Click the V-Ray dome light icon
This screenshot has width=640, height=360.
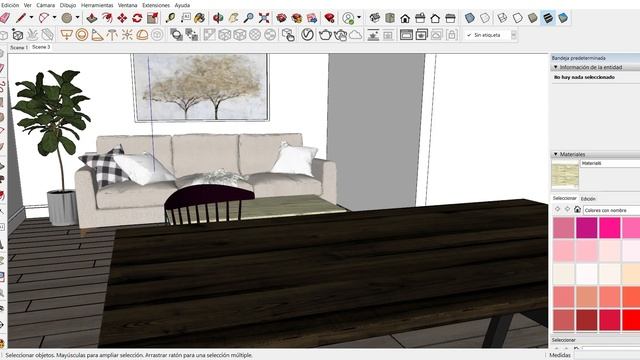point(142,35)
